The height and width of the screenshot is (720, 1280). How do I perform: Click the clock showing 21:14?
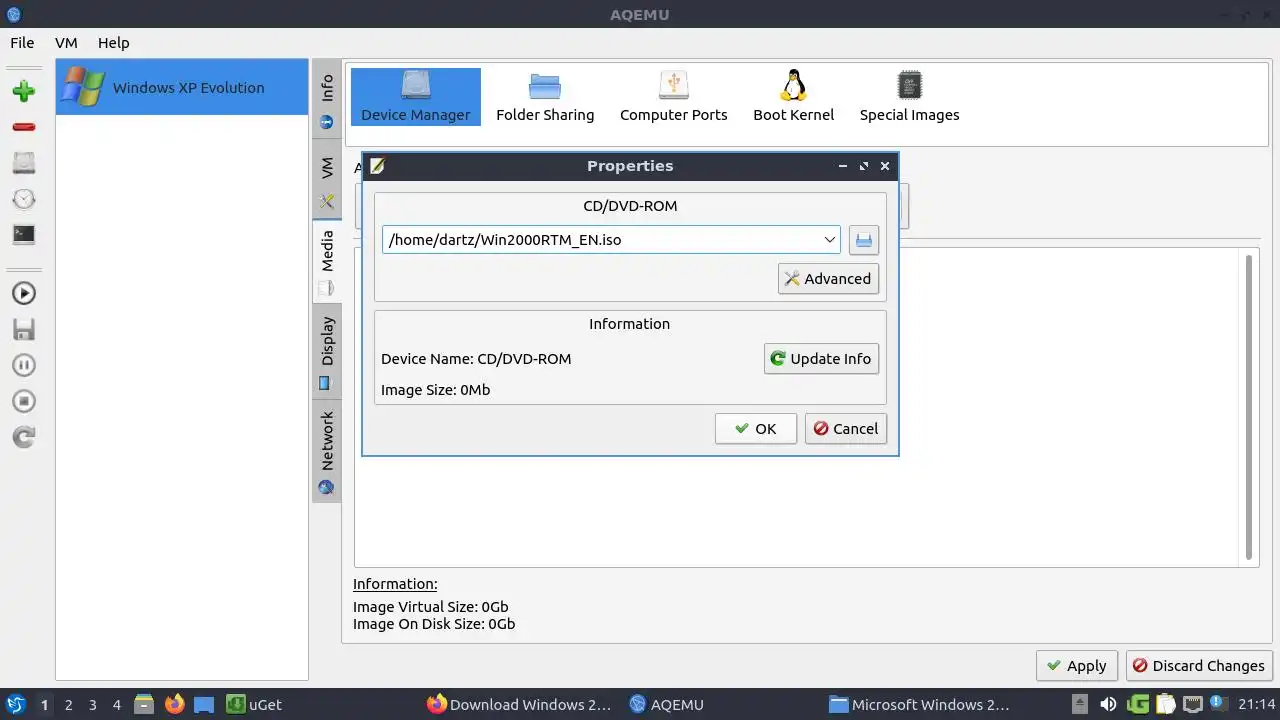(1257, 705)
